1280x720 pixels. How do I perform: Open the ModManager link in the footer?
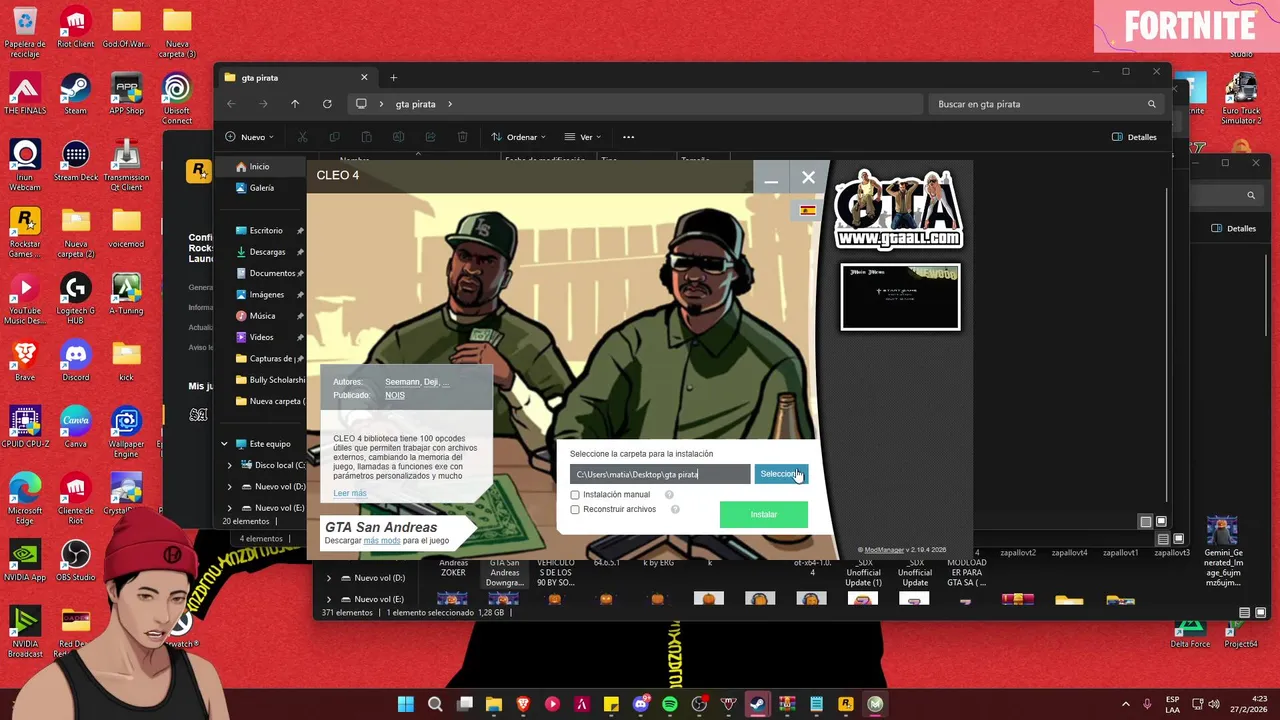(884, 550)
